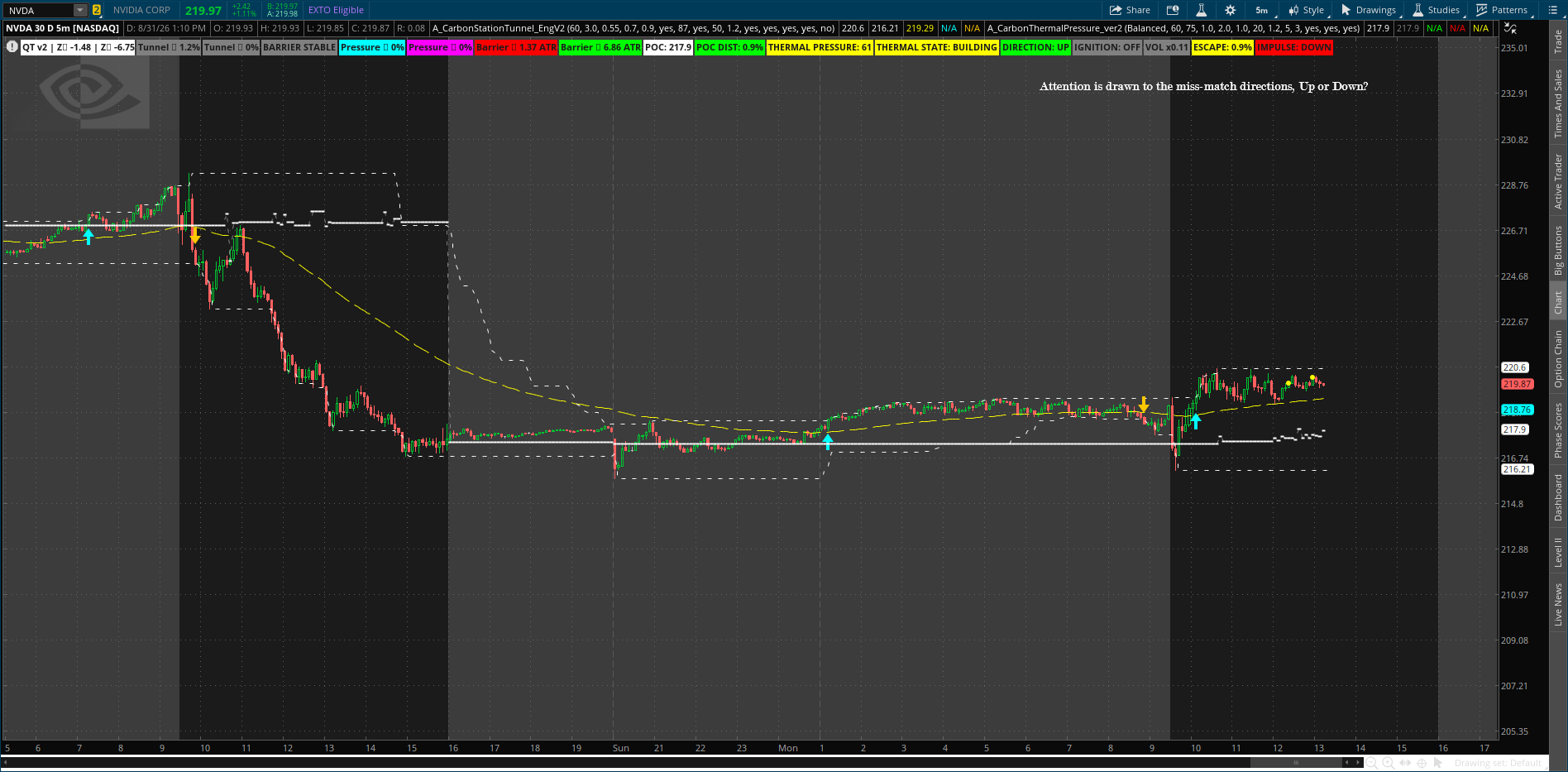Open the Phase Scores side tab
Screen dimensions: 1568x772
coord(1558,429)
